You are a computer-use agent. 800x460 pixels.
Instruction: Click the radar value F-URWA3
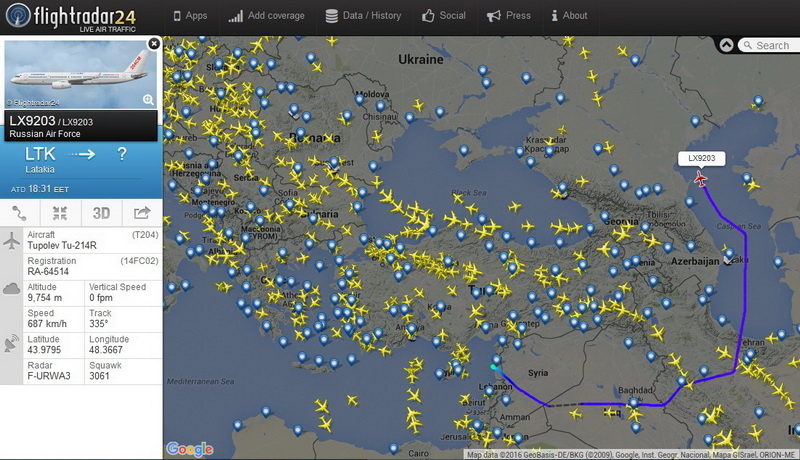(48, 376)
